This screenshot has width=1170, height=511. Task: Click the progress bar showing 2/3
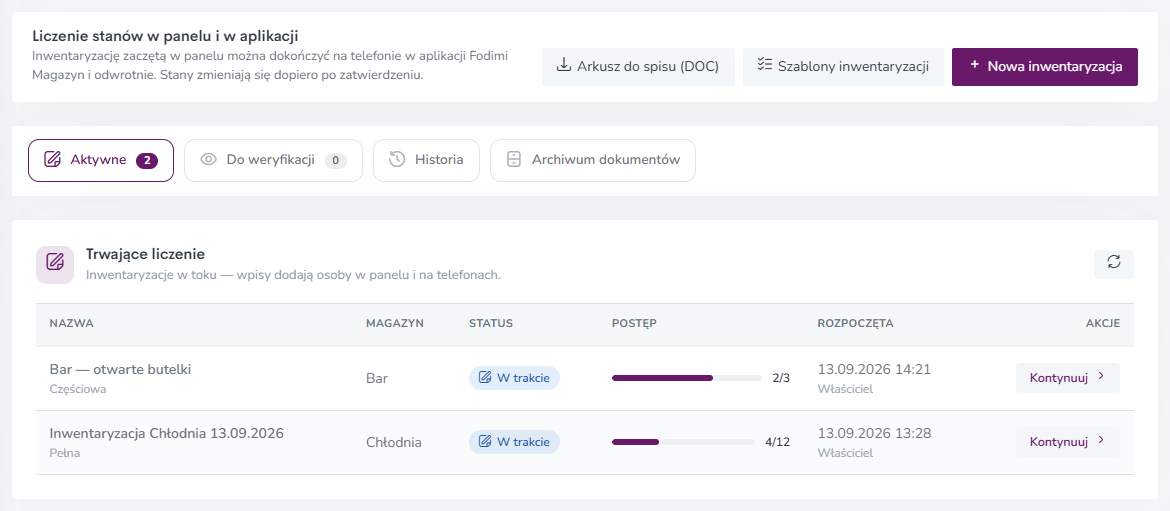click(x=686, y=378)
